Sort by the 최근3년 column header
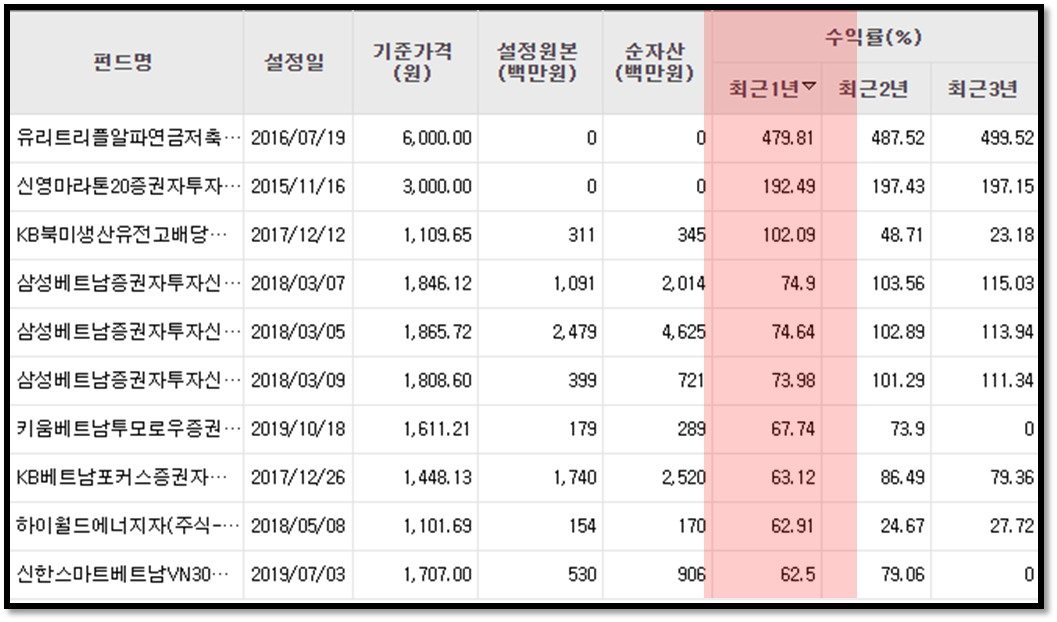 coord(982,89)
